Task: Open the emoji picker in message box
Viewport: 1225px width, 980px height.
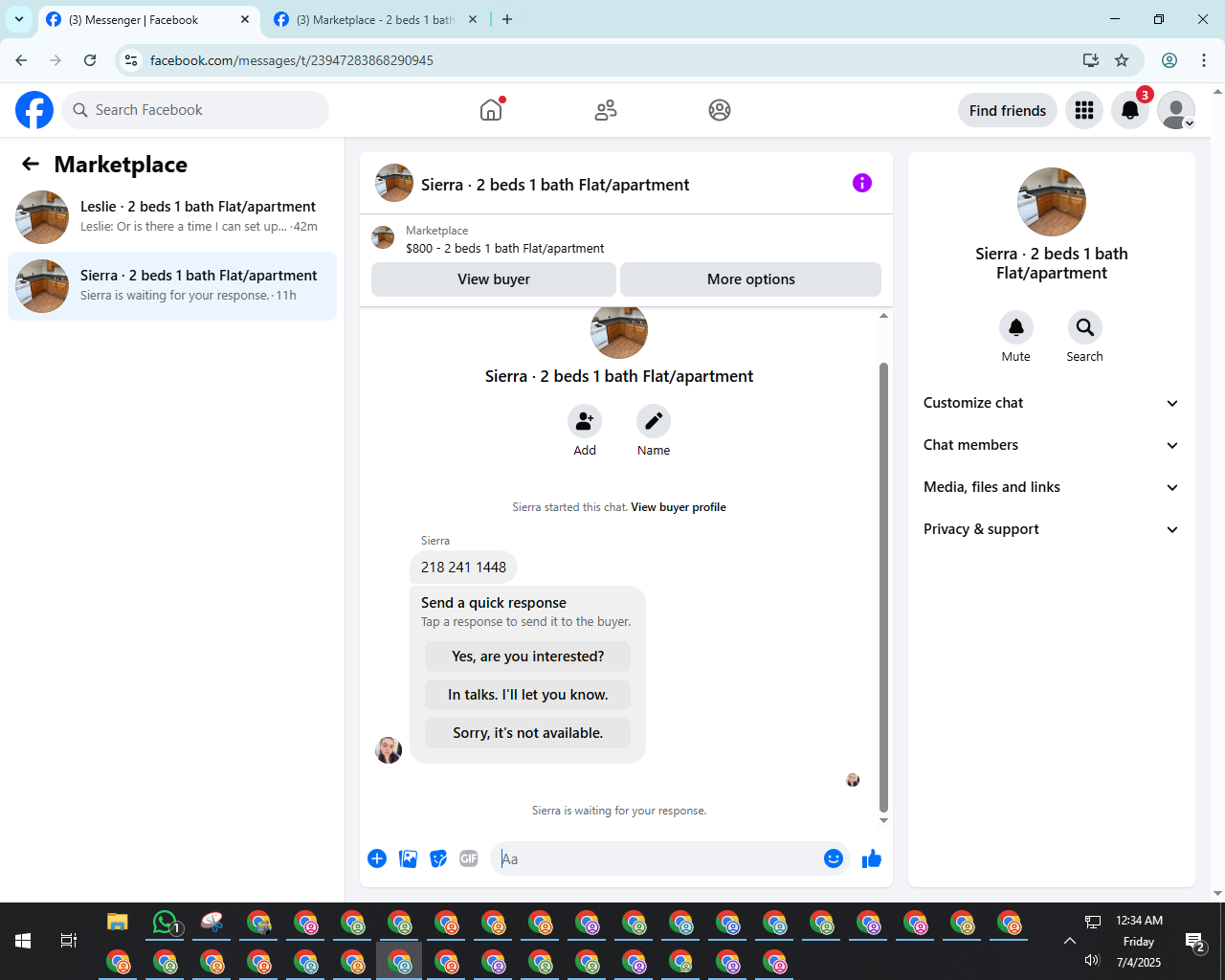Action: (834, 858)
